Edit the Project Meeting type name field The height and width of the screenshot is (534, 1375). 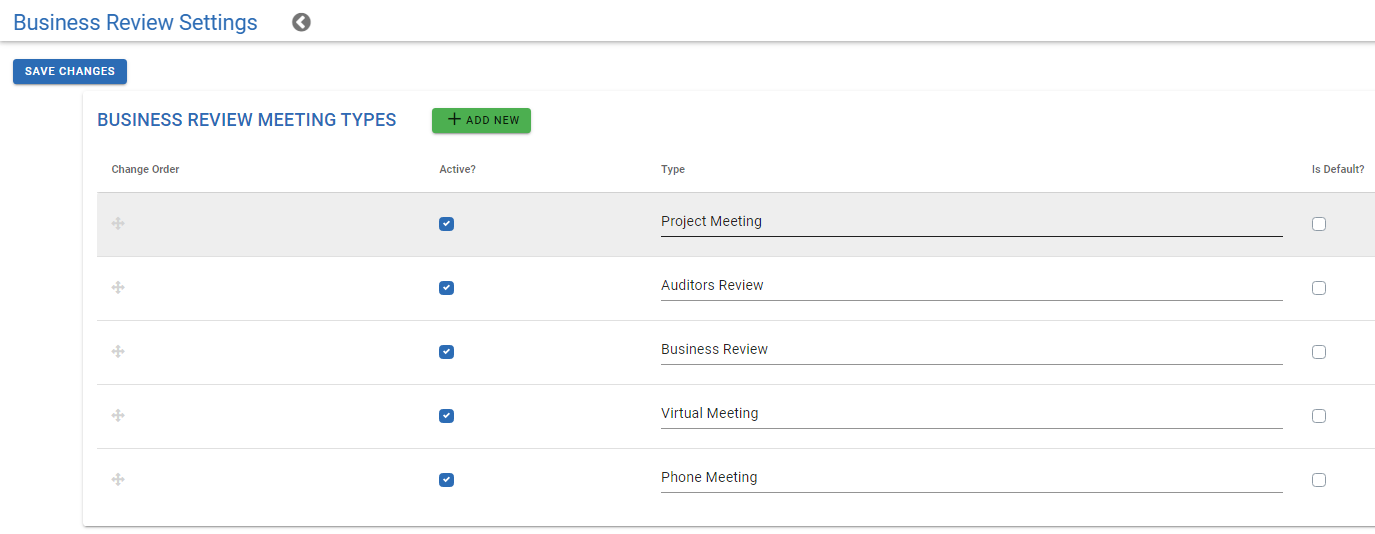point(970,222)
